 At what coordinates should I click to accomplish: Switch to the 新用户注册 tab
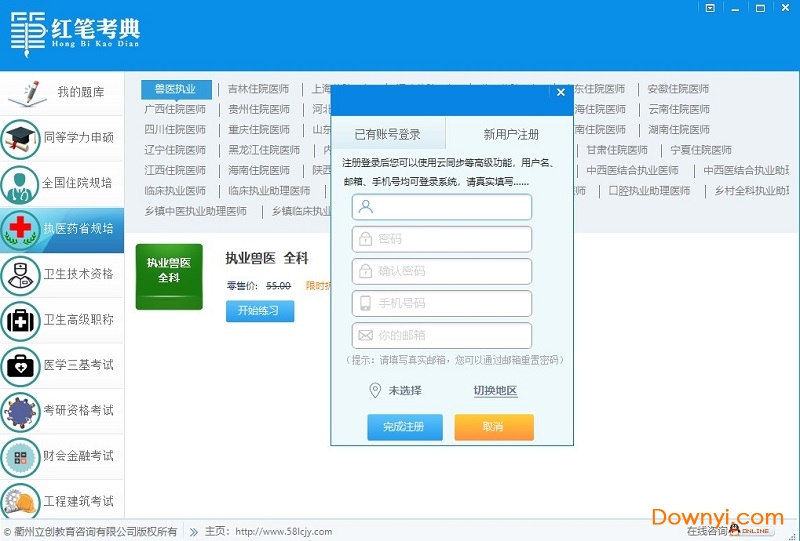pyautogui.click(x=511, y=134)
